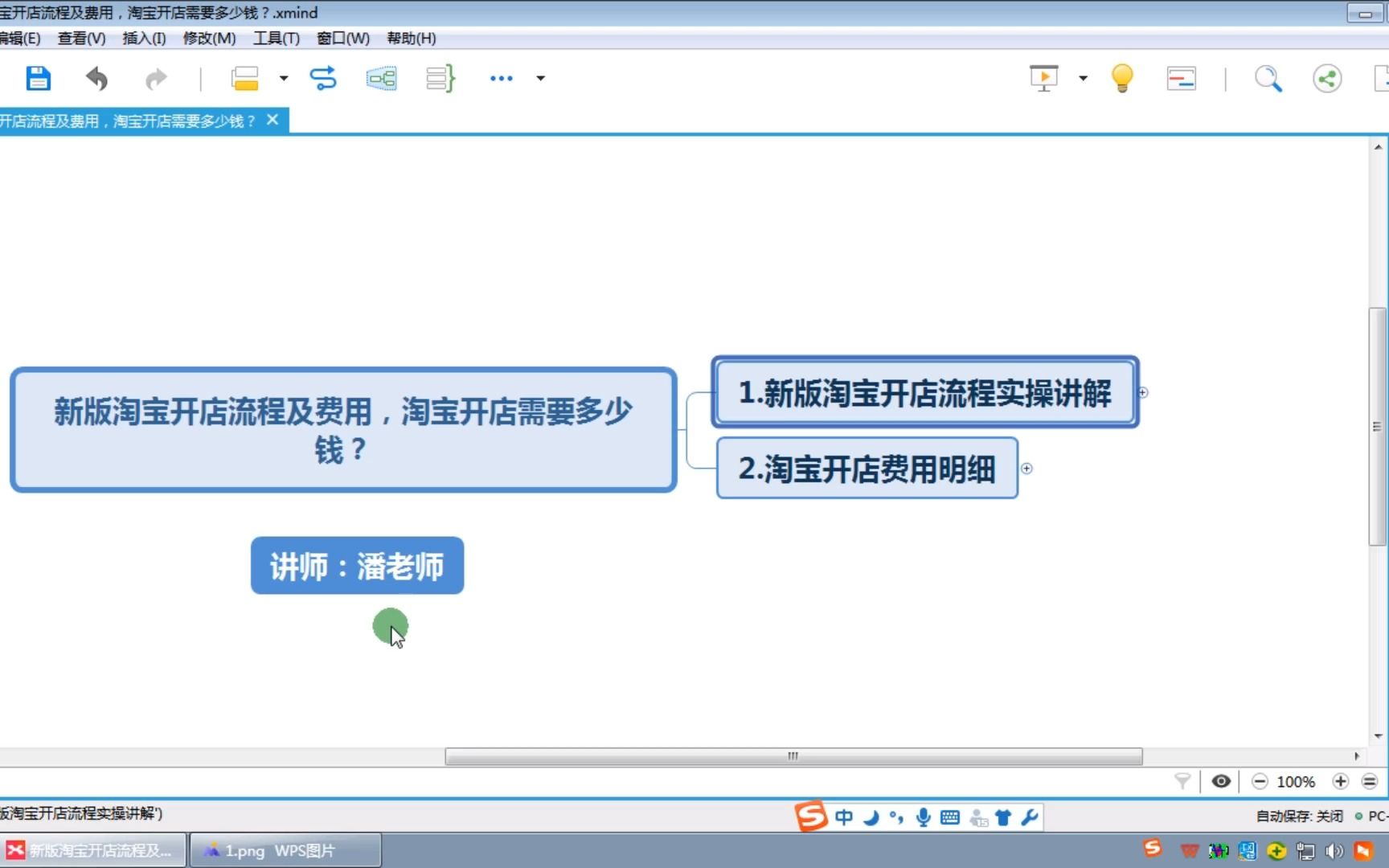Click the horizontal scrollbar right arrow

point(1357,756)
